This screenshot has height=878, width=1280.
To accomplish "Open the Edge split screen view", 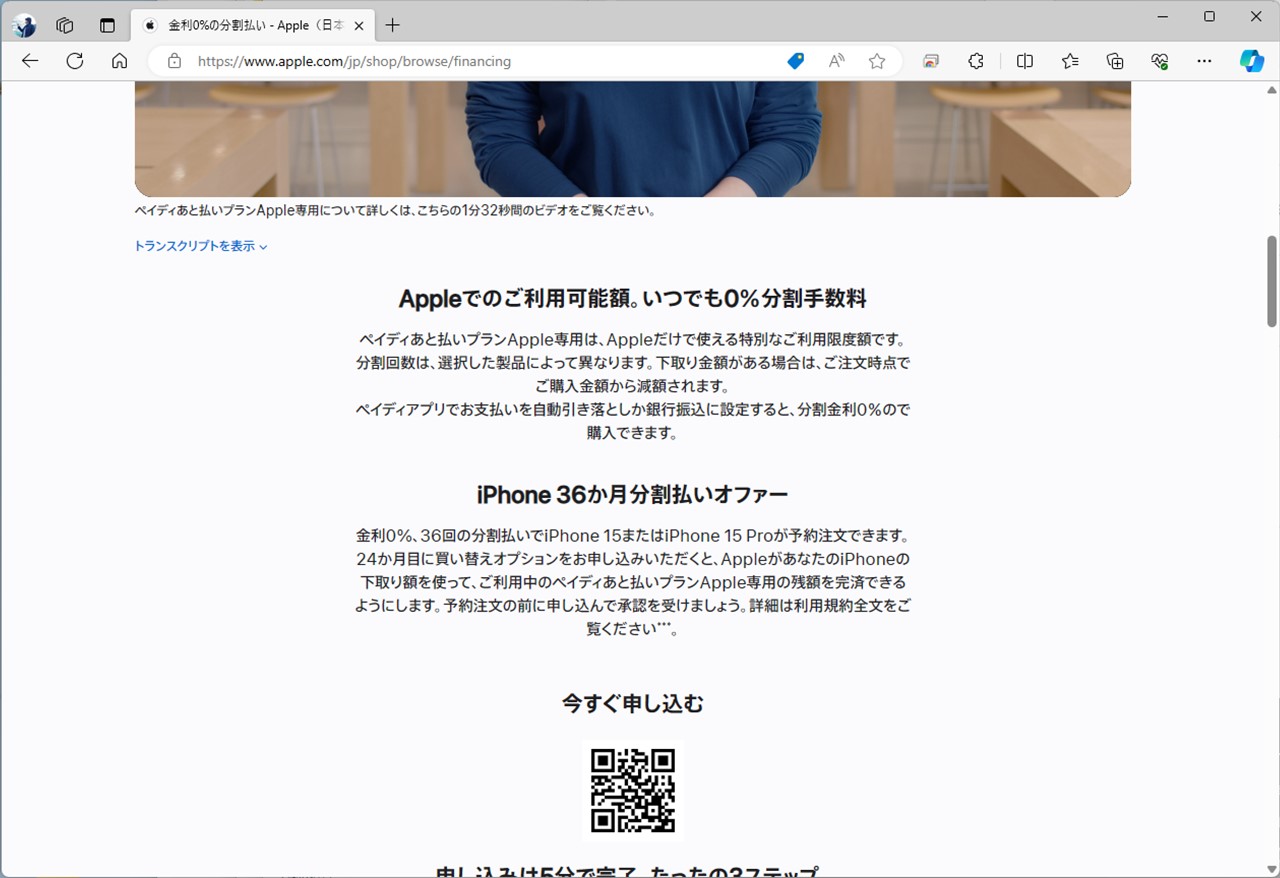I will click(1024, 61).
